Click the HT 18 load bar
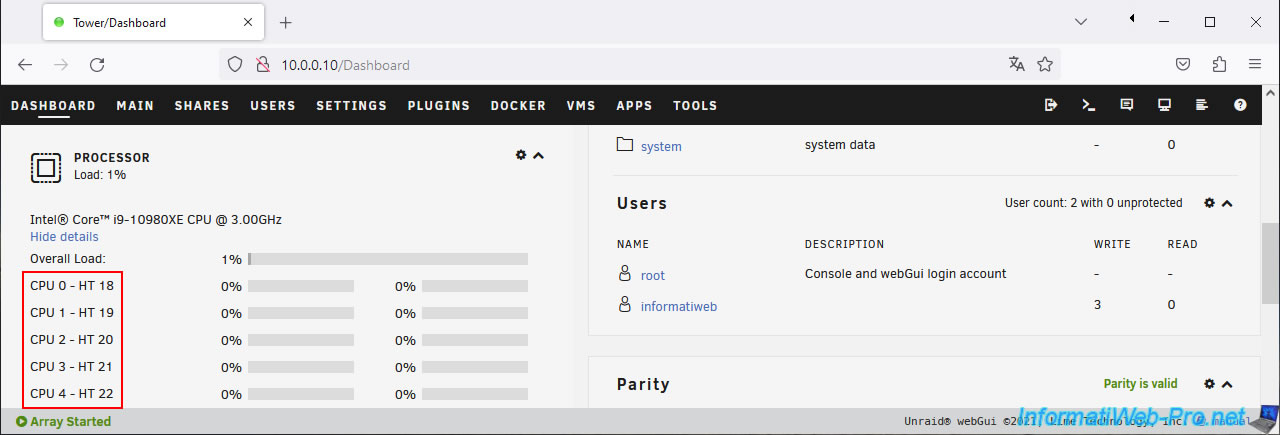The height and width of the screenshot is (435, 1280). 475,286
